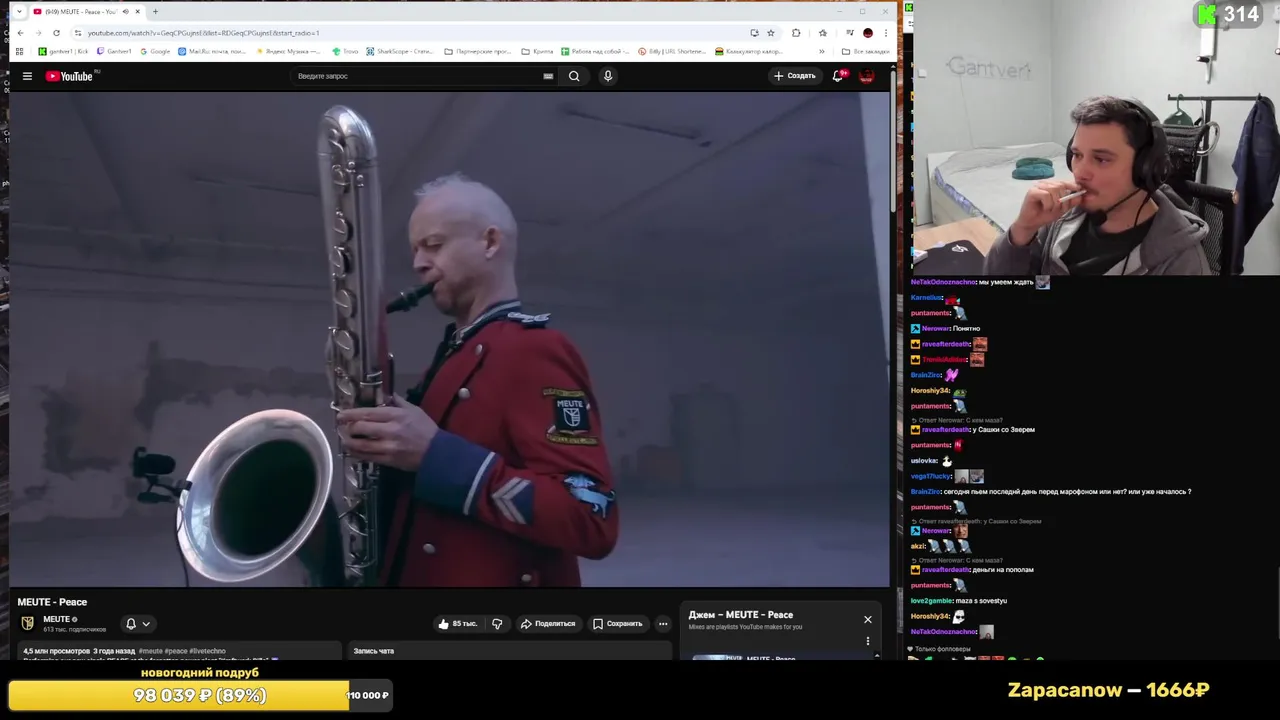
Task: Open the Создать create menu
Action: coord(795,76)
